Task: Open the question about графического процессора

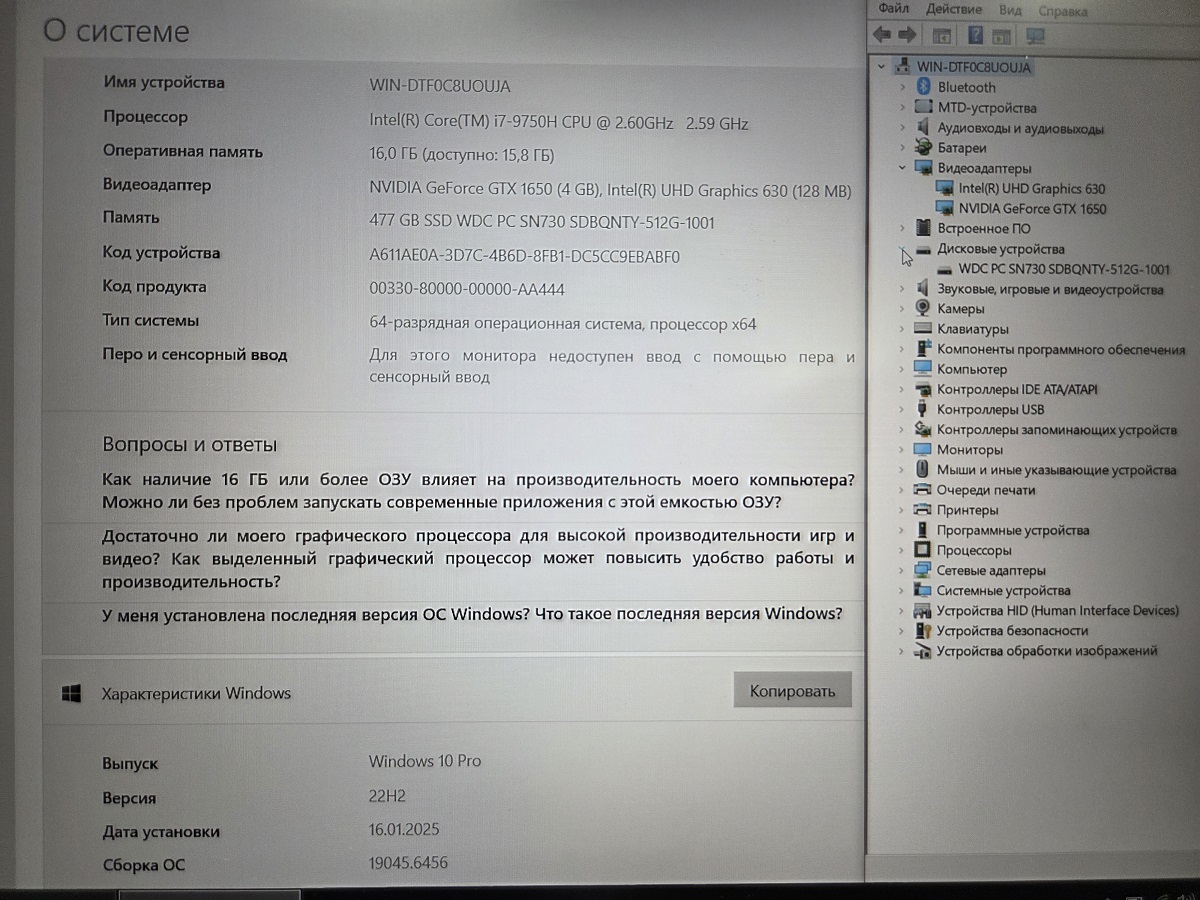Action: tap(478, 558)
